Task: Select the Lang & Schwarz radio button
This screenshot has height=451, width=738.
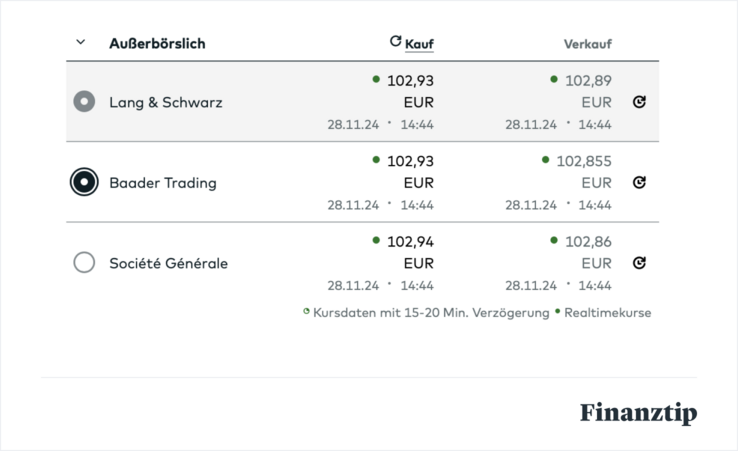Action: point(84,102)
